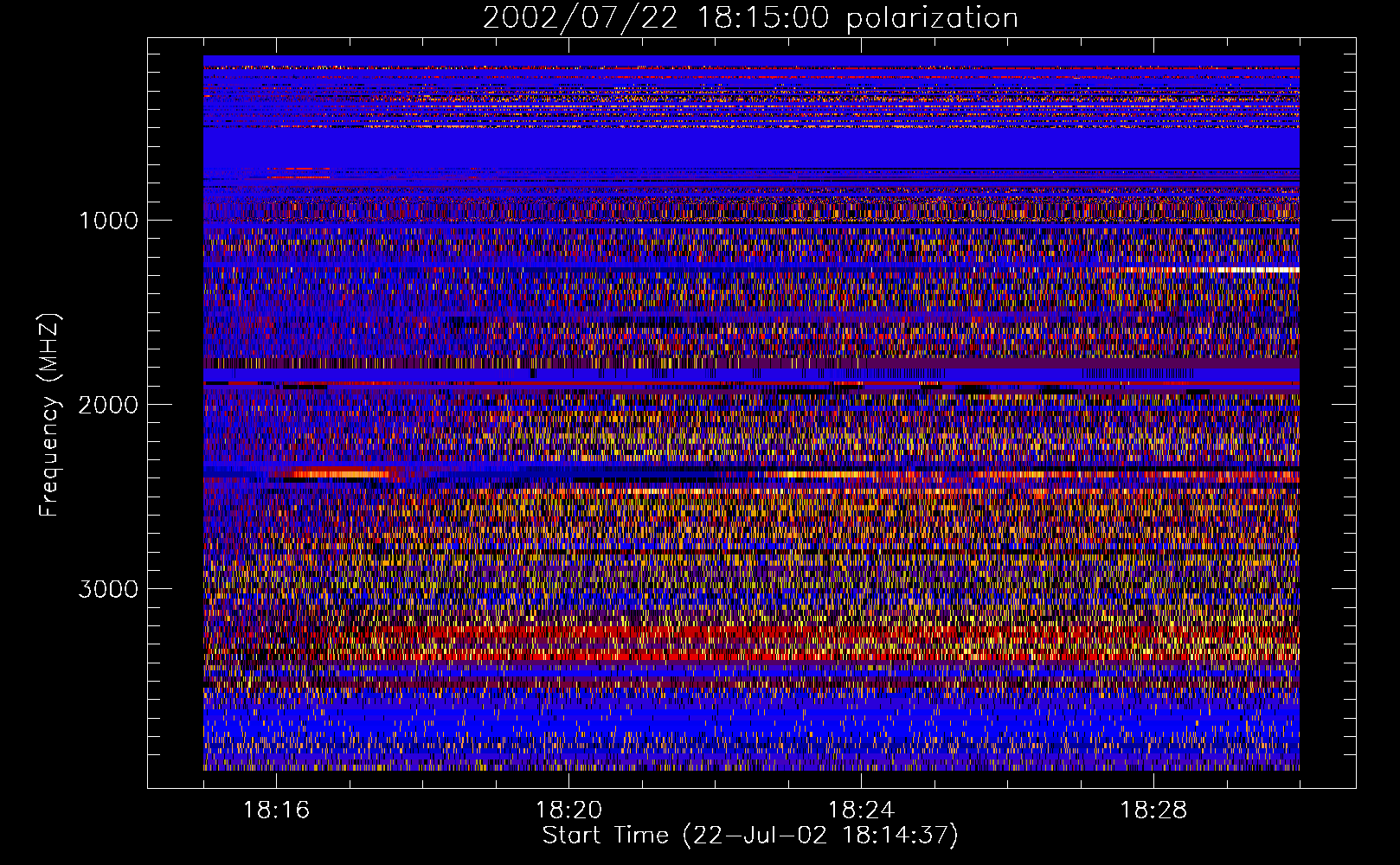Click the plot title '2002/07/22 18:15:00 polarization'

pos(750,17)
